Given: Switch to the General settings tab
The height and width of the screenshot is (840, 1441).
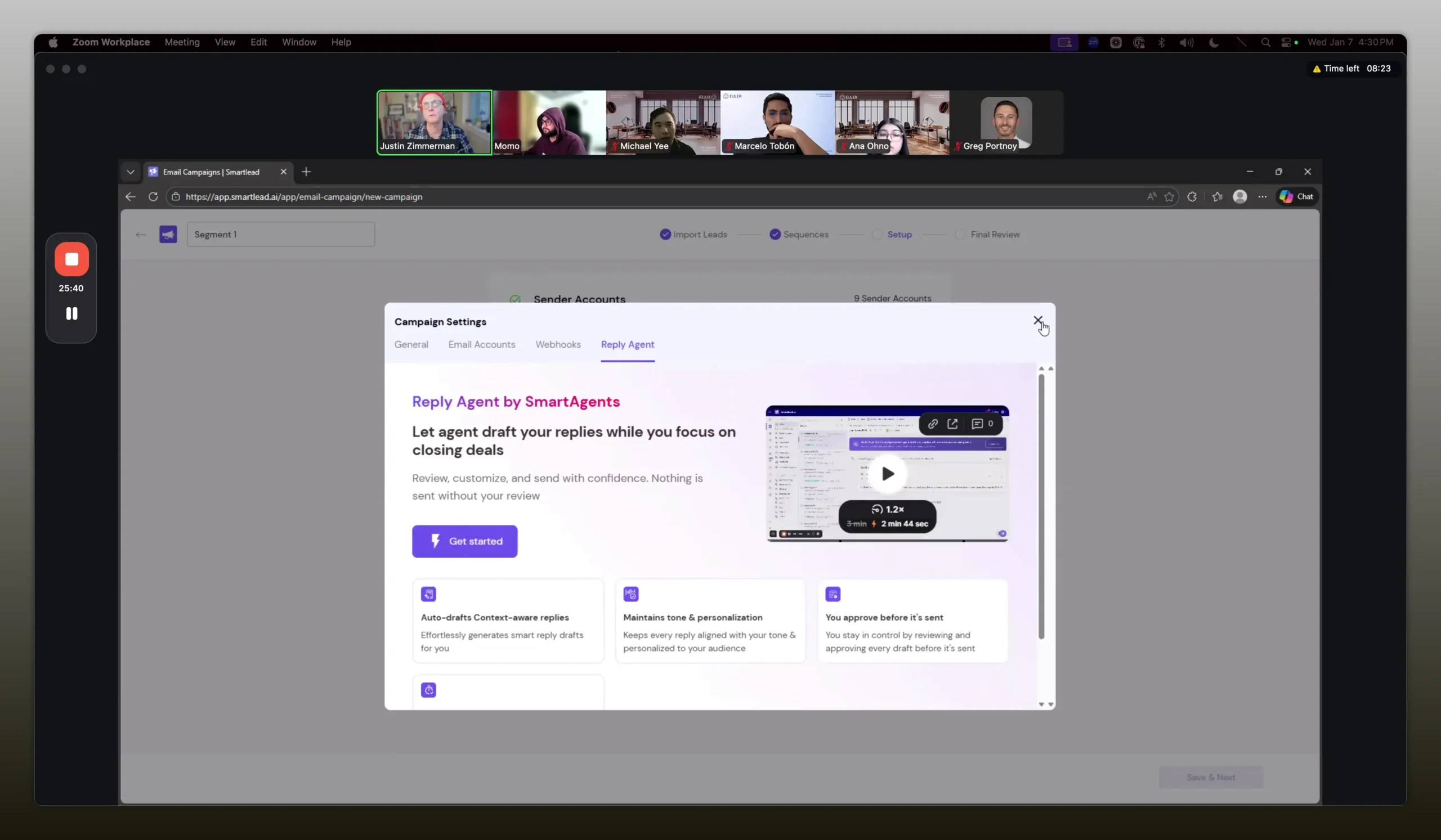Looking at the screenshot, I should [411, 344].
